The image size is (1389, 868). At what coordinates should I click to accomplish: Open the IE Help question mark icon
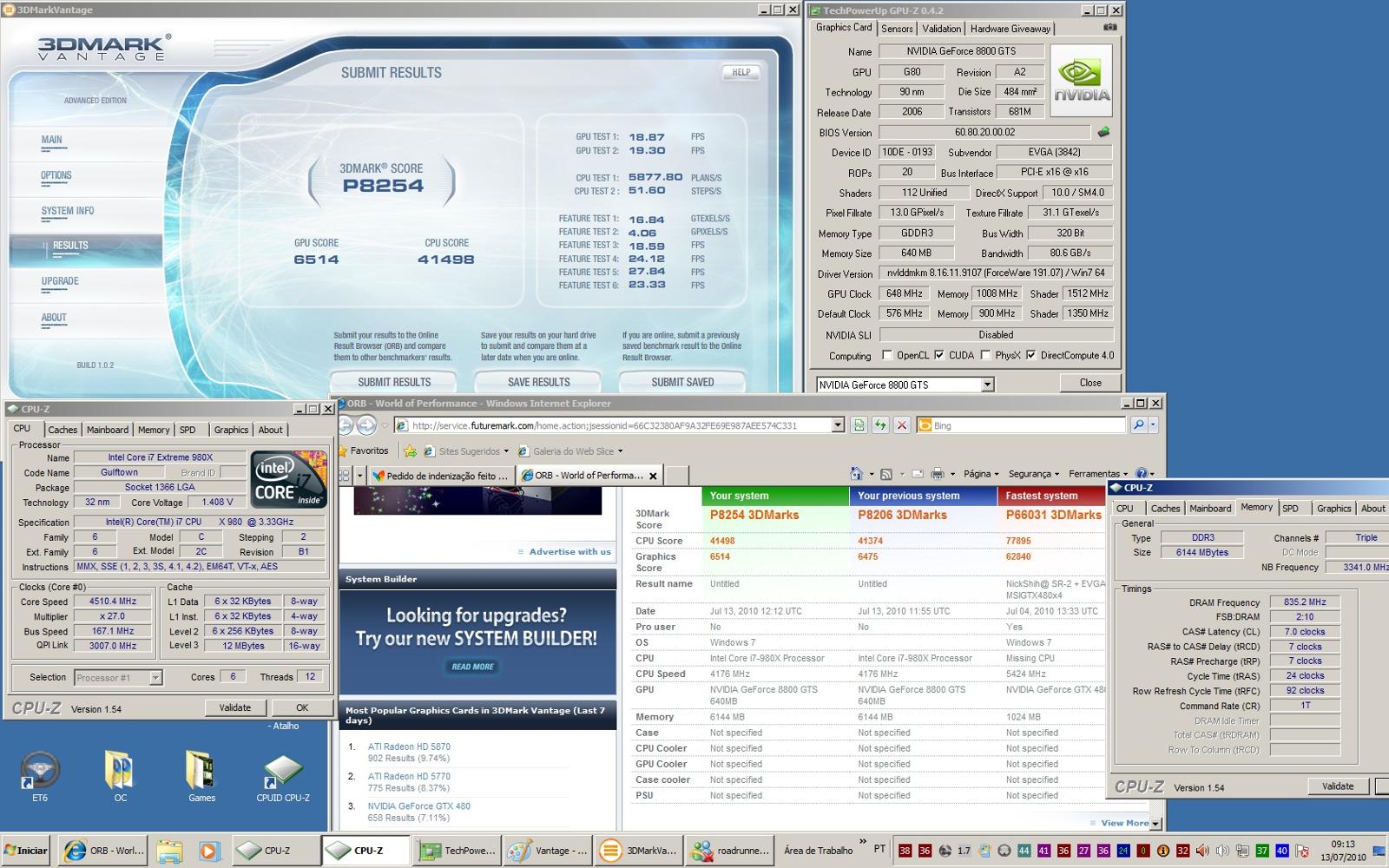(x=1142, y=474)
